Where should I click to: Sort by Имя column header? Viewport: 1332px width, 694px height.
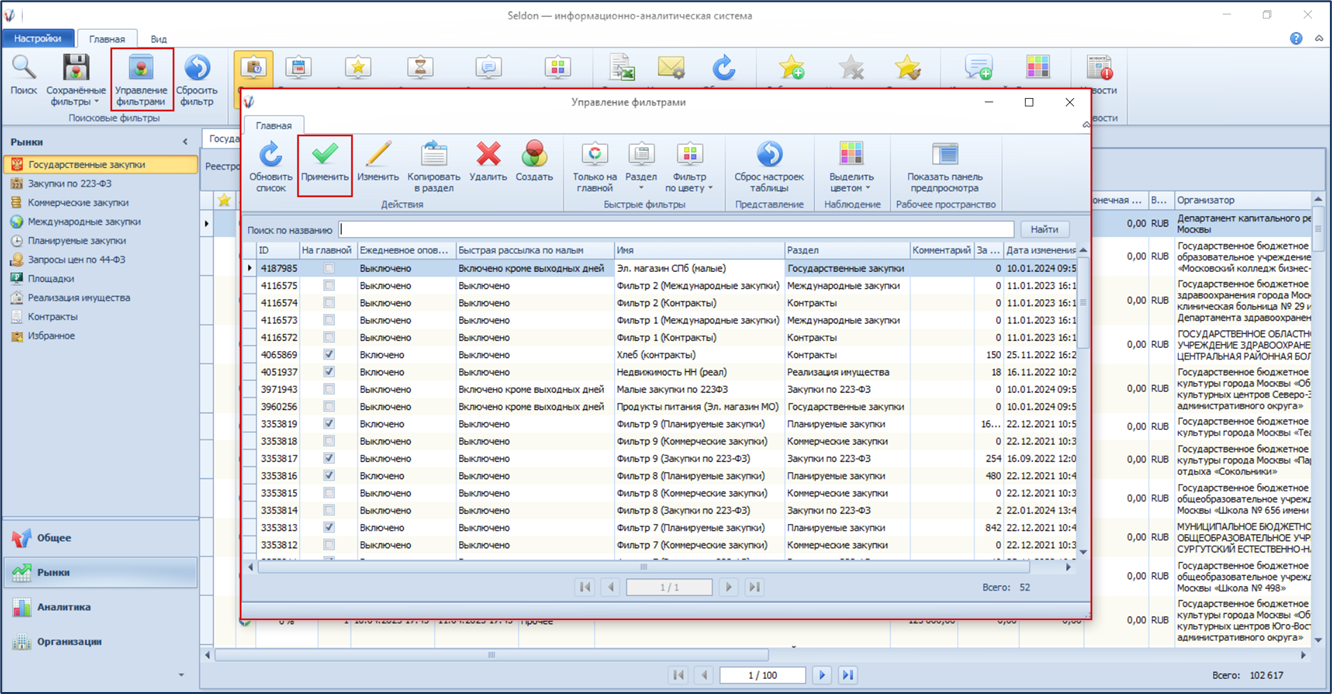698,250
